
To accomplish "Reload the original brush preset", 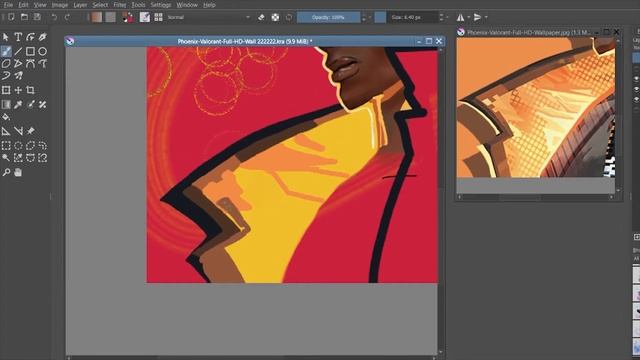I will [x=289, y=17].
